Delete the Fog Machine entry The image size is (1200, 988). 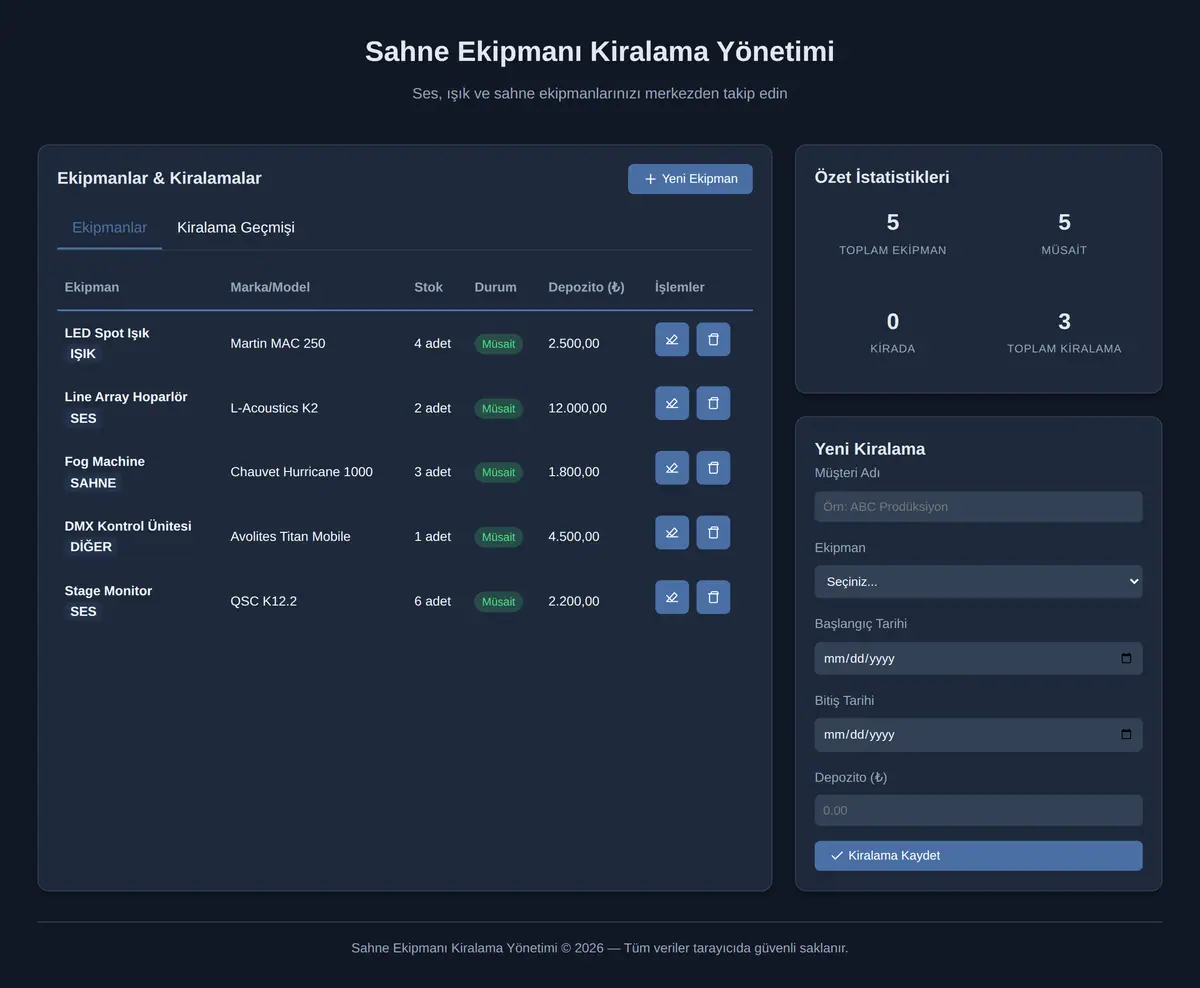point(713,468)
